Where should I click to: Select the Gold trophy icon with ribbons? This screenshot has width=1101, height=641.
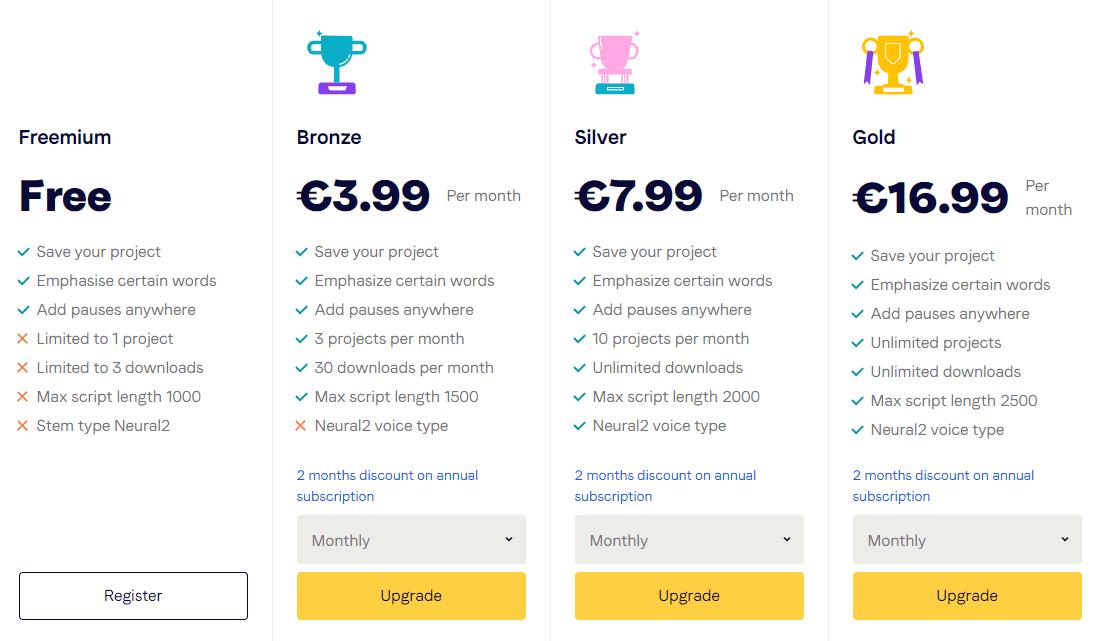click(892, 62)
